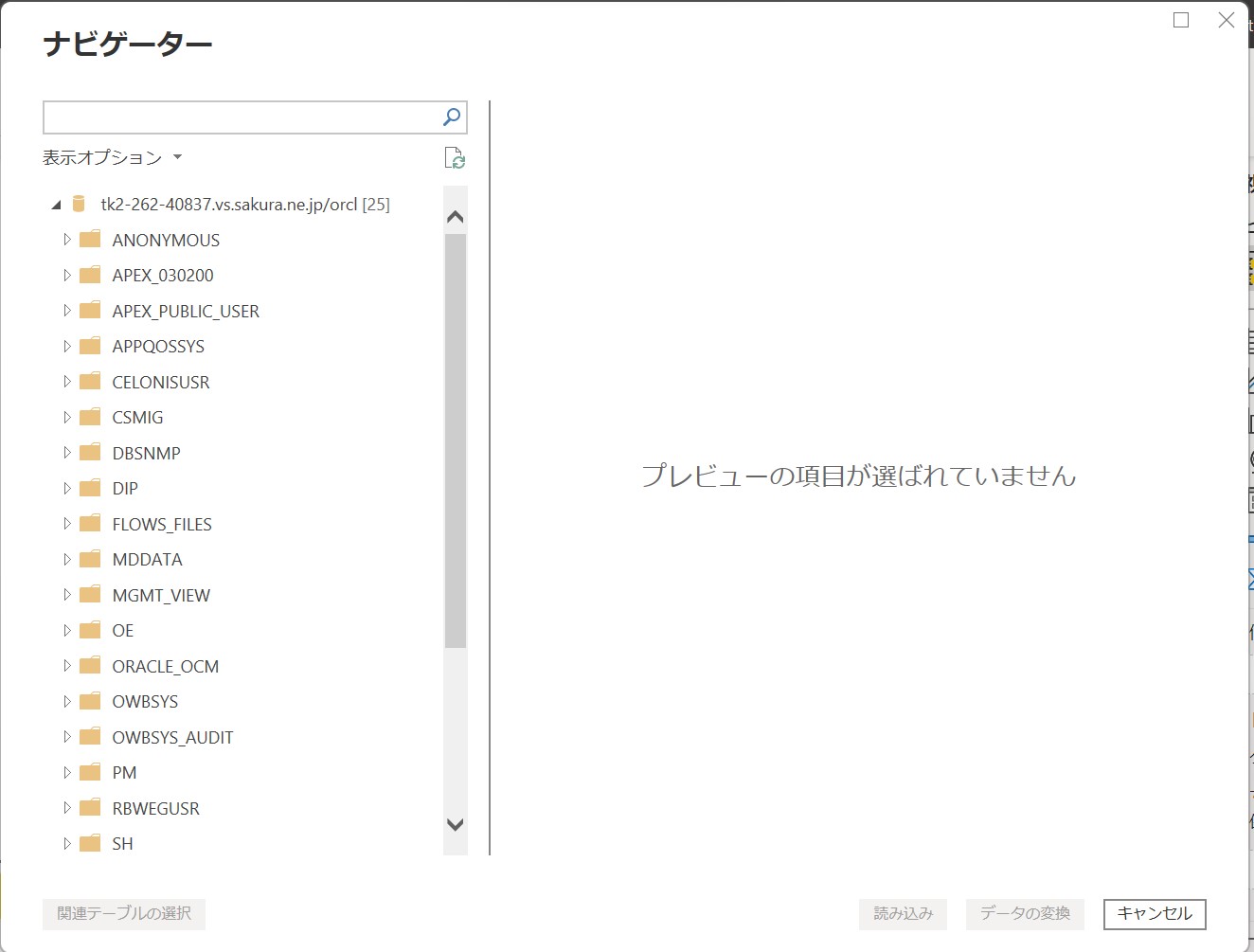The image size is (1254, 952).
Task: Click the 関連テーブルの選択 button
Action: point(124,913)
